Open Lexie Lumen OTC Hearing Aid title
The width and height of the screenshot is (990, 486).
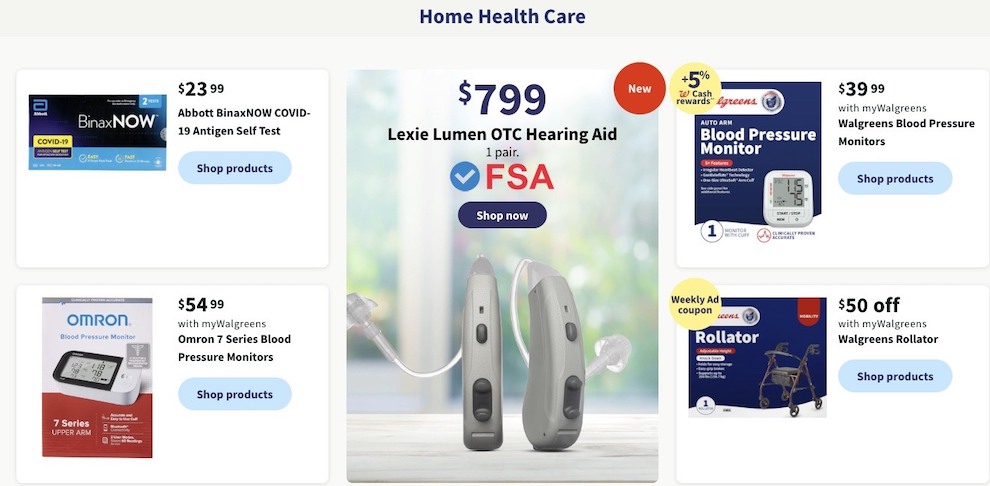pos(502,134)
